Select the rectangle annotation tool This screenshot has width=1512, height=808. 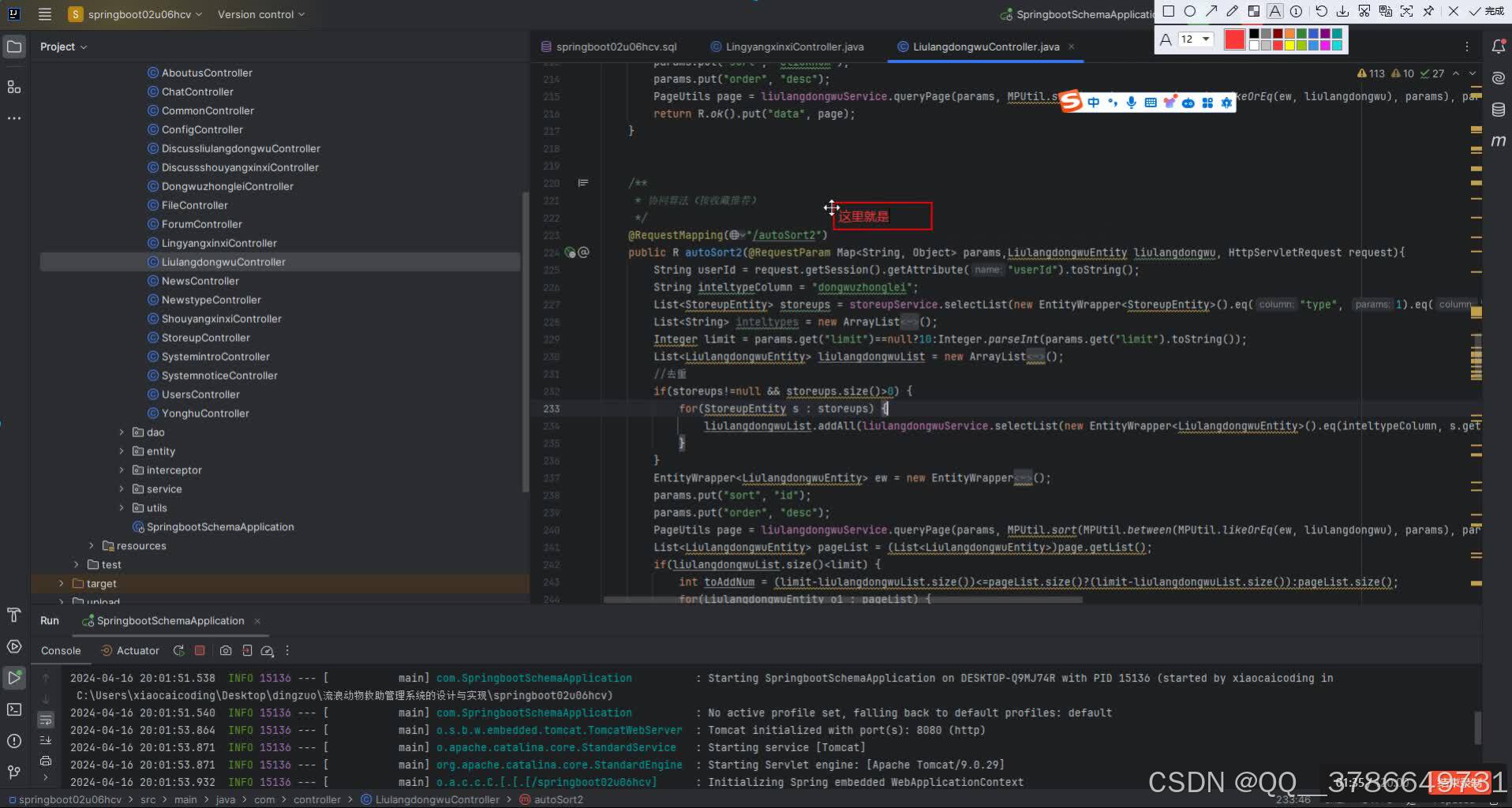pyautogui.click(x=1169, y=11)
